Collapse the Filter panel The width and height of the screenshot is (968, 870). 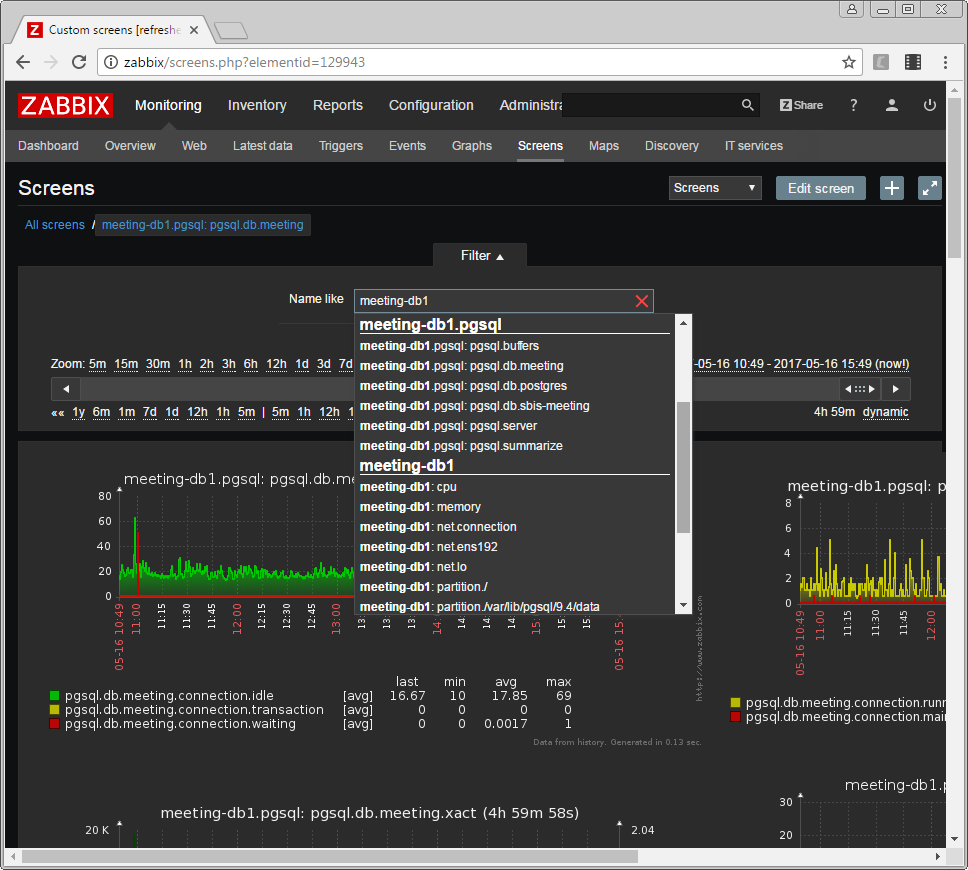coord(482,256)
